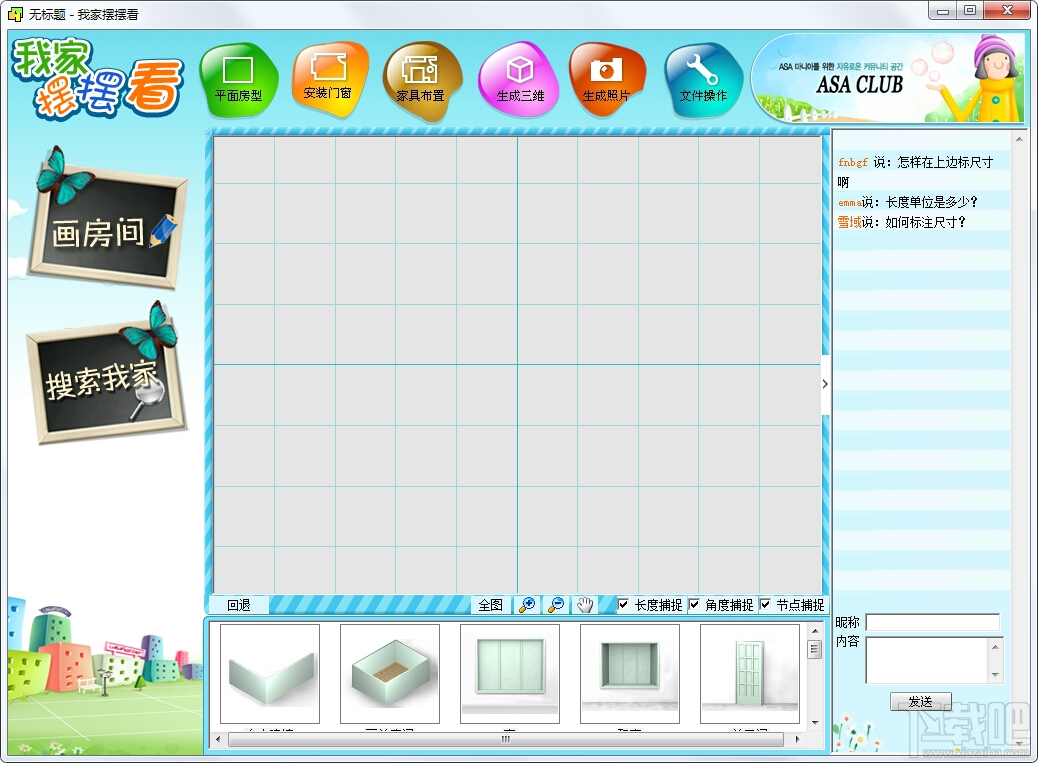Screen dimensions: 1038x763
Task: Click the zoom in magnifier icon
Action: 527,605
